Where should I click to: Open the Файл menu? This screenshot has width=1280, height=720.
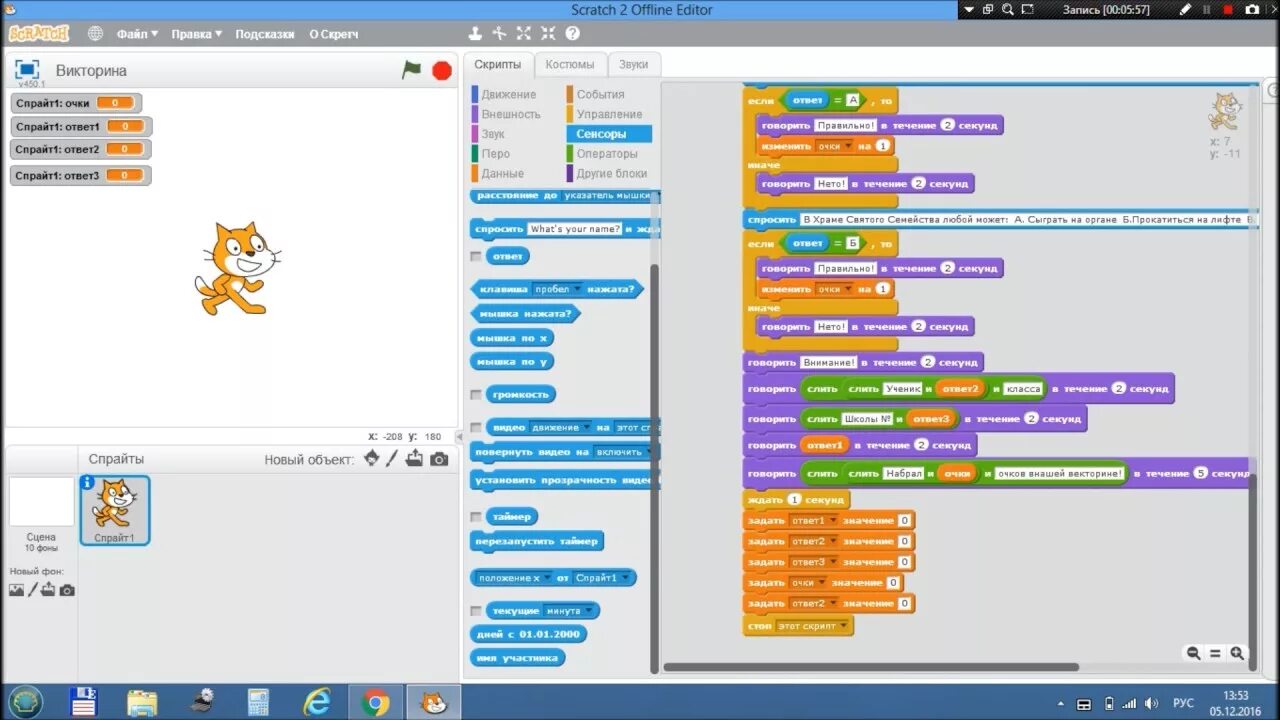137,33
